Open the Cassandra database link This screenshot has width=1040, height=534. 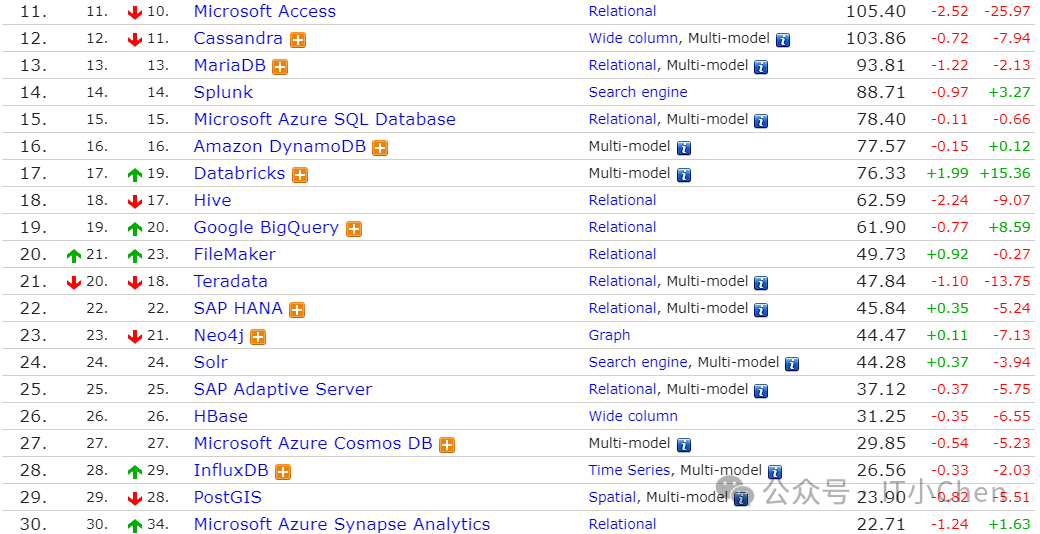click(x=238, y=38)
